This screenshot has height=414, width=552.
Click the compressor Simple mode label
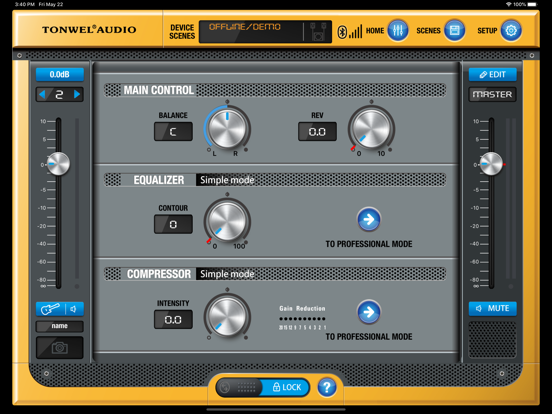227,274
